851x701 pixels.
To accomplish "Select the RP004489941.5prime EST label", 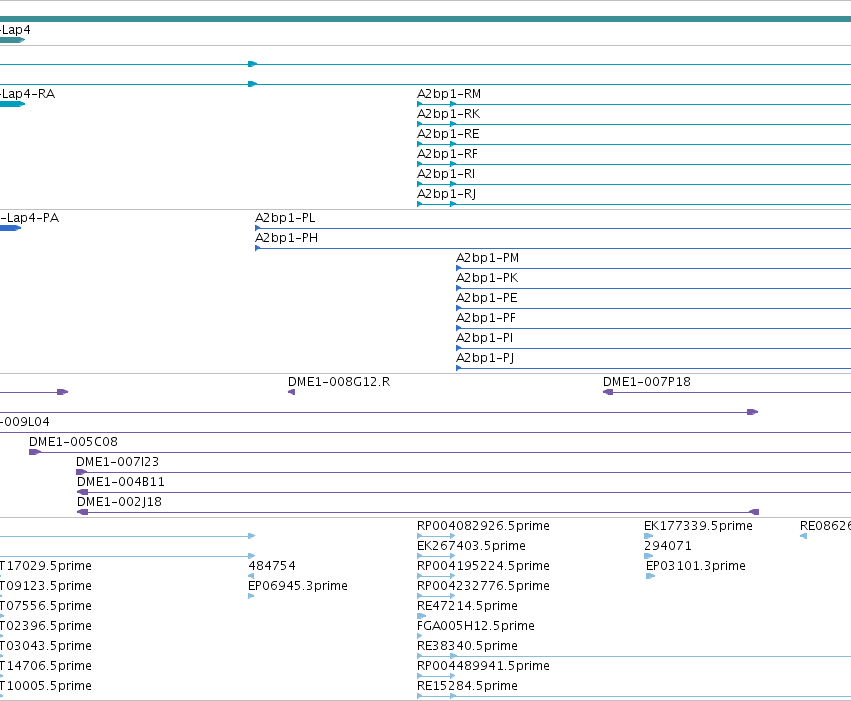I will coord(483,667).
